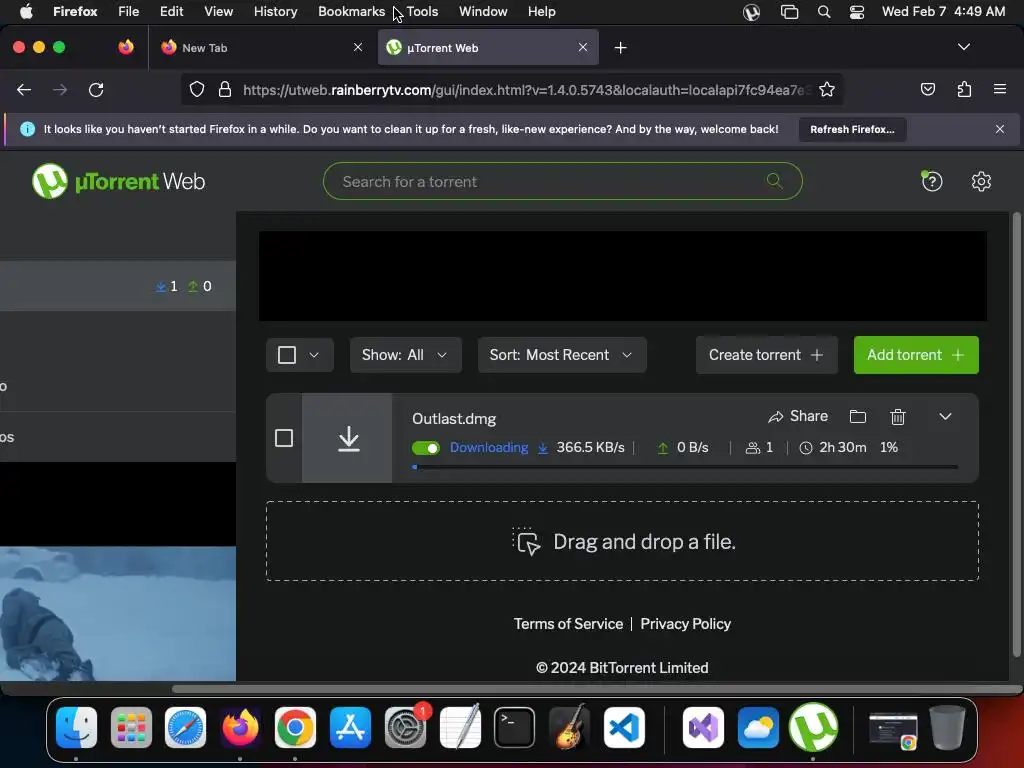The height and width of the screenshot is (768, 1024).
Task: Click the browser address bar URL
Action: click(526, 89)
